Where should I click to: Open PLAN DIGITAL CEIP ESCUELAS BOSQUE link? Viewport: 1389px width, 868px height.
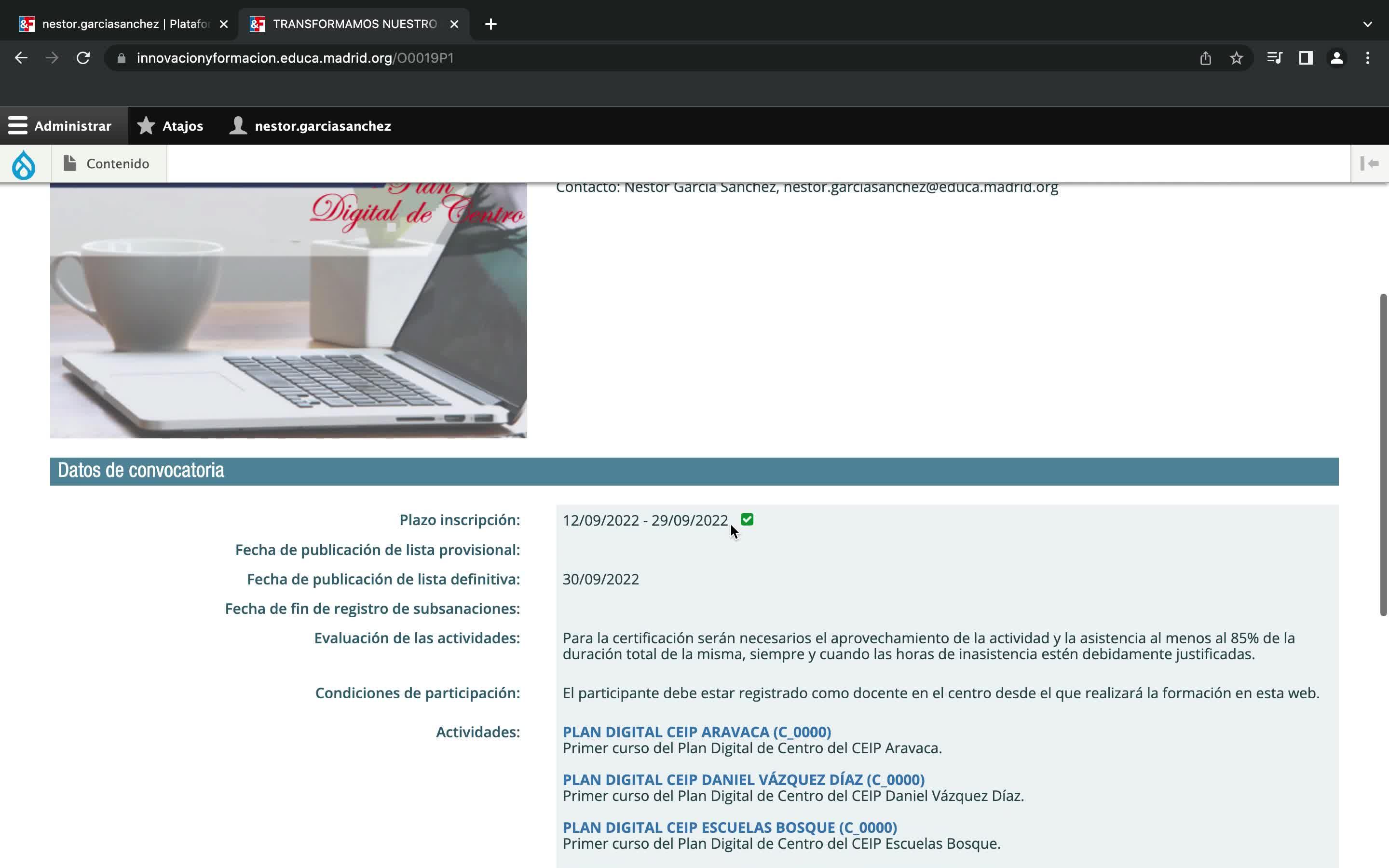coord(729,827)
